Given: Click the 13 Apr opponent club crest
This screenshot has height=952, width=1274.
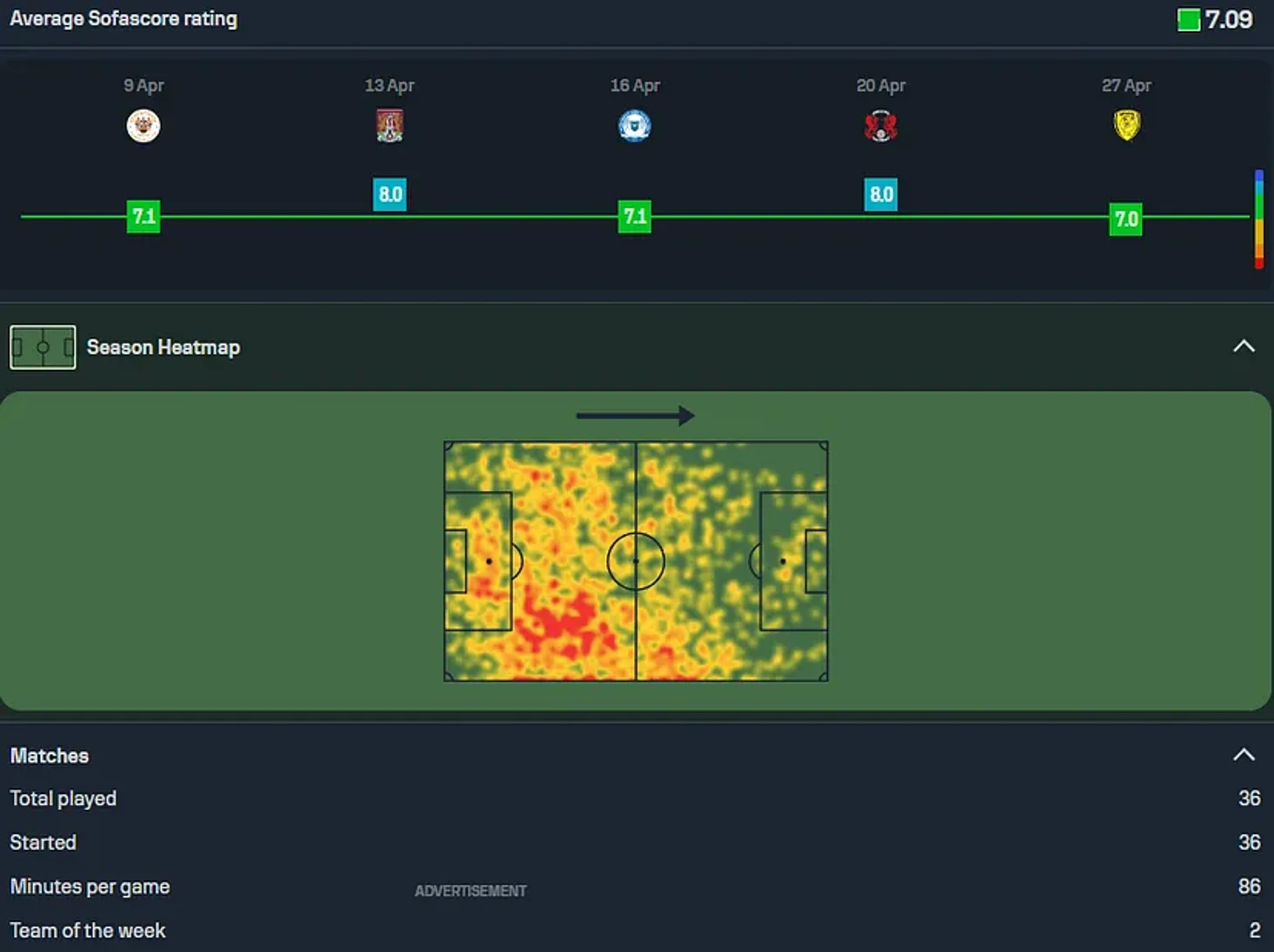Looking at the screenshot, I should point(389,126).
